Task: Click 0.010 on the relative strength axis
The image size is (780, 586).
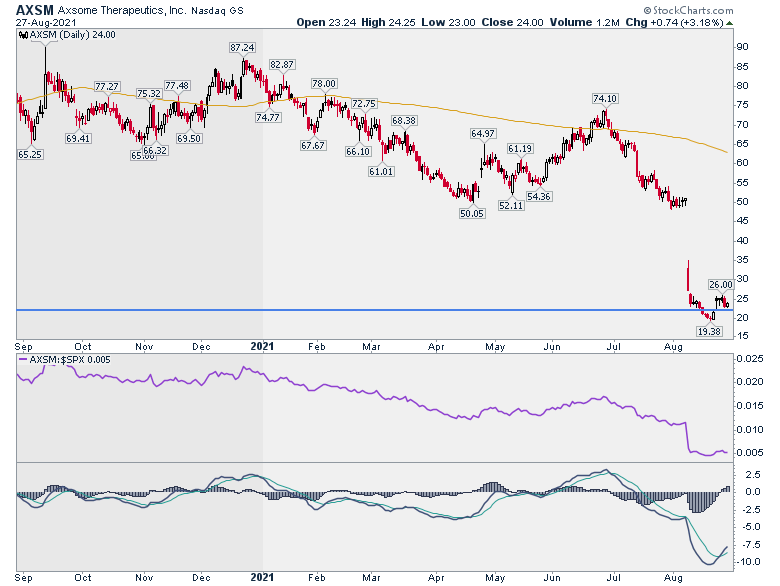Action: (750, 429)
